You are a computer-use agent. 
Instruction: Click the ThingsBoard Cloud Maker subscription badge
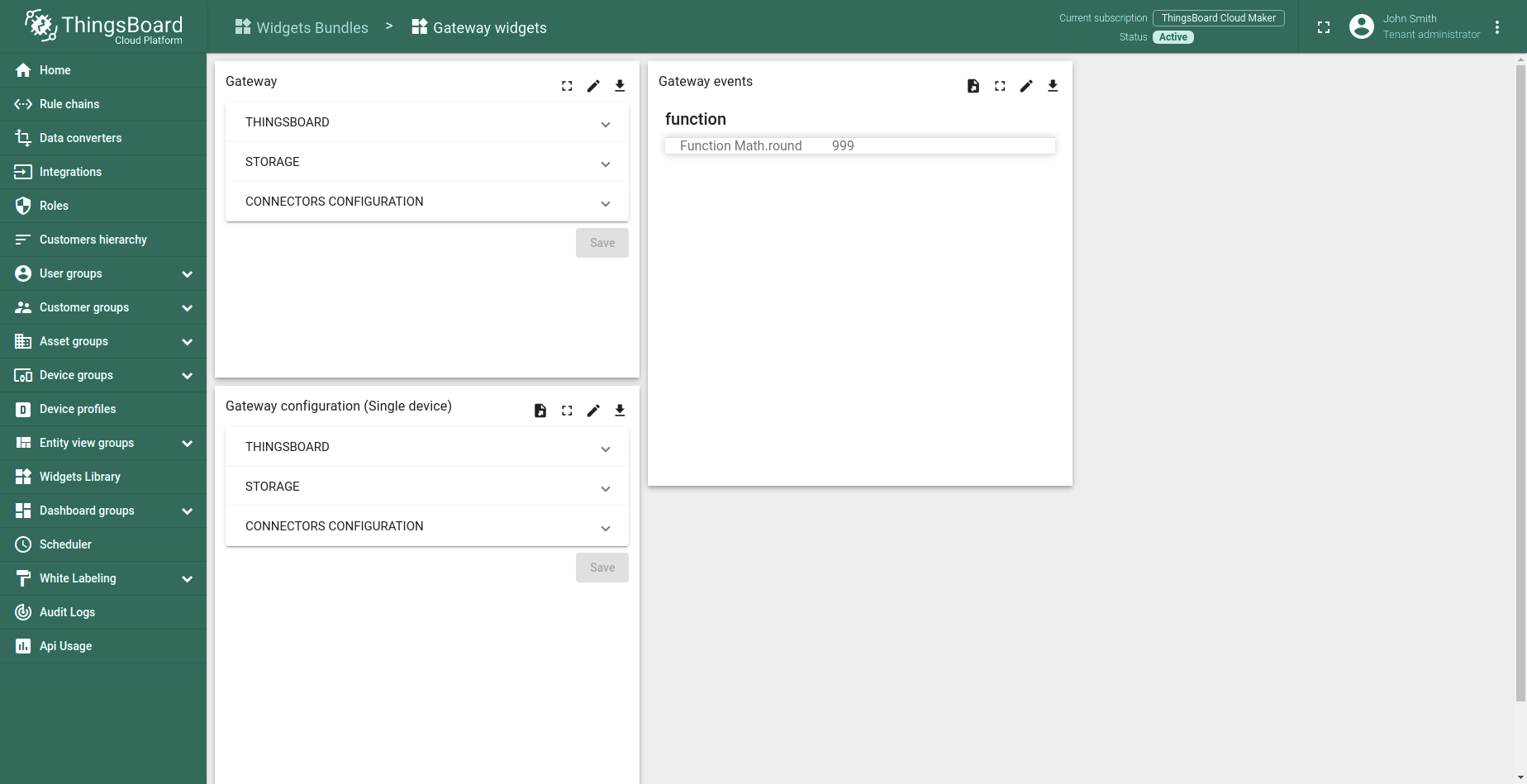1219,18
